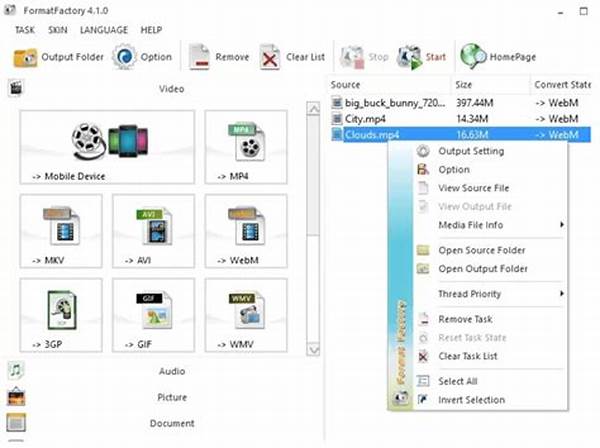Click the Video clapperboard category icon
Screen dimensions: 600x448
click(16, 88)
